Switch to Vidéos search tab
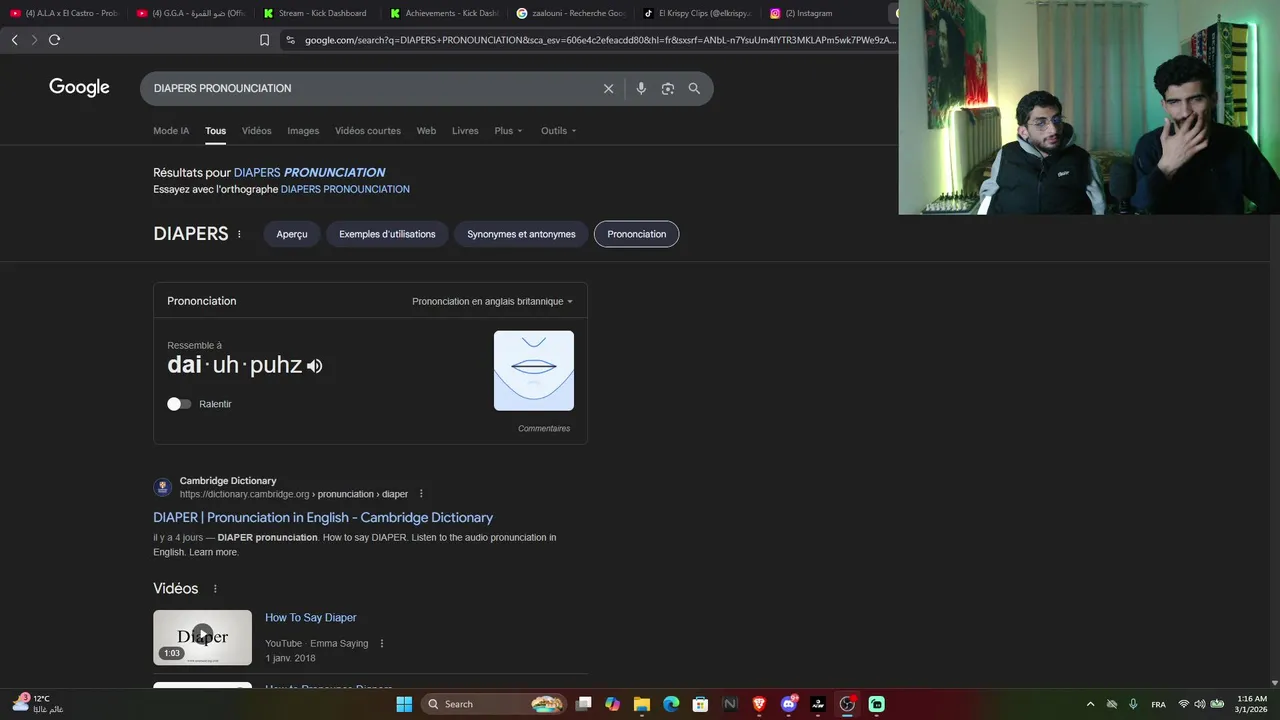The width and height of the screenshot is (1280, 720). pos(256,131)
